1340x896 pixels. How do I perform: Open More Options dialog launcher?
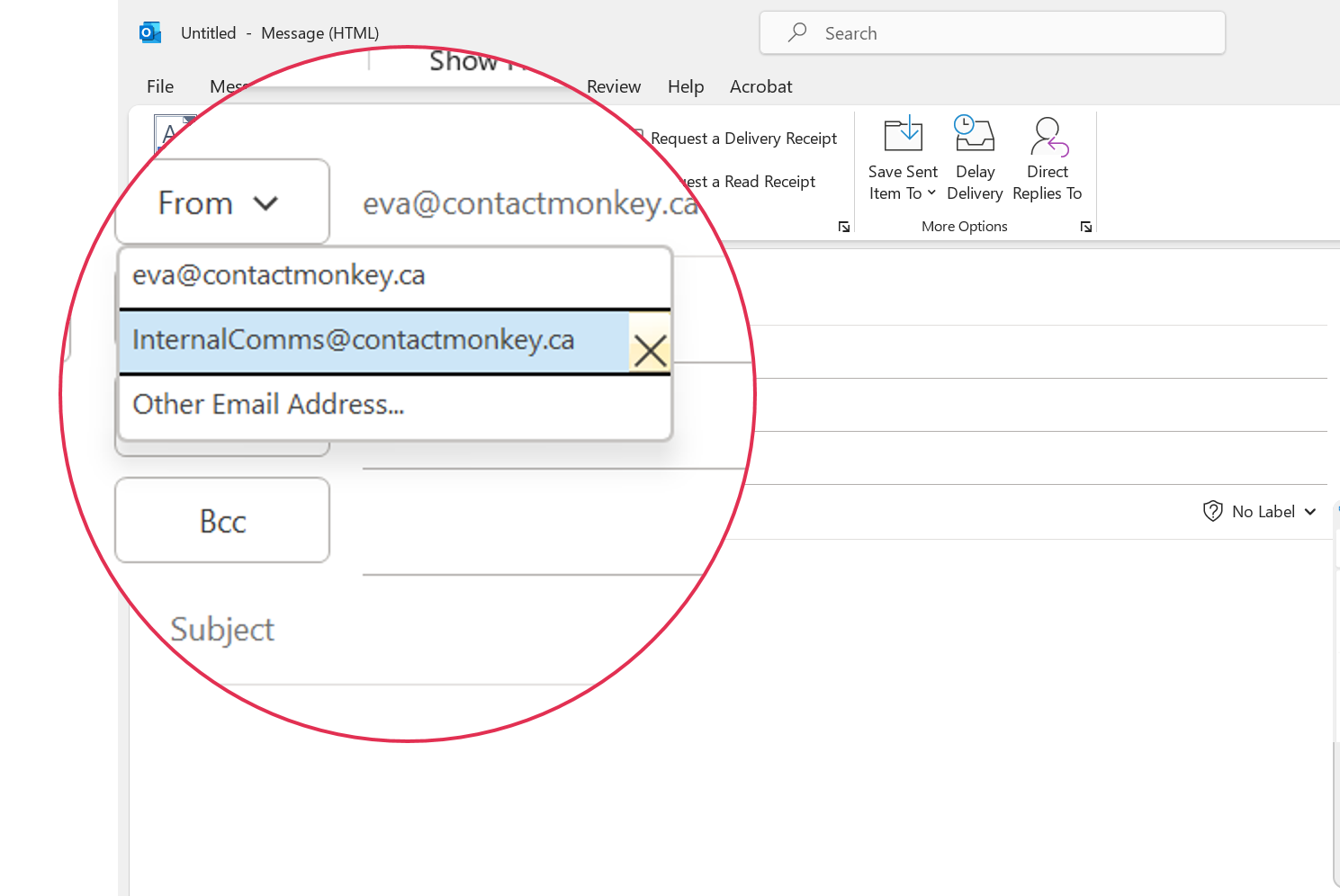(1086, 227)
